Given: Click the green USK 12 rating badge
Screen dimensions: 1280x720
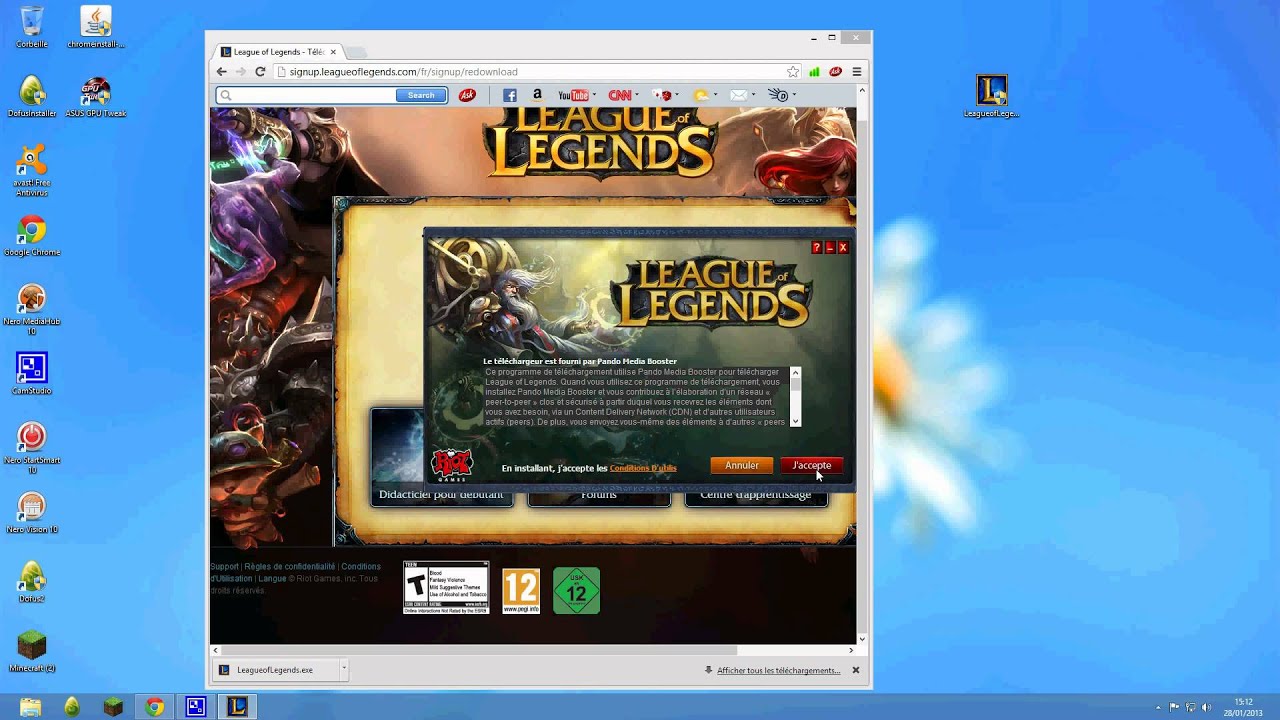Looking at the screenshot, I should [x=577, y=591].
